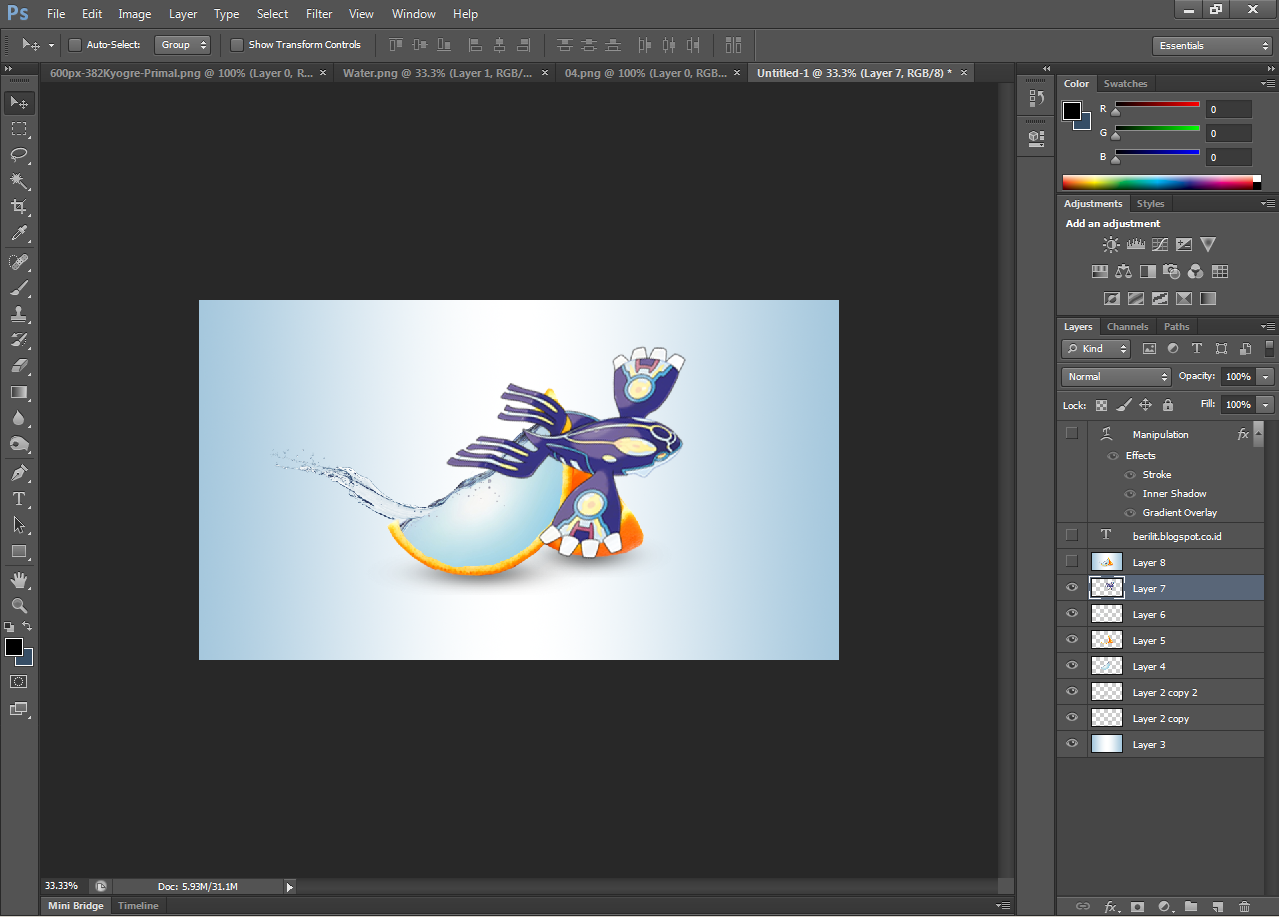Image resolution: width=1279 pixels, height=917 pixels.
Task: Click the foreground color in toolbox
Action: [13, 647]
